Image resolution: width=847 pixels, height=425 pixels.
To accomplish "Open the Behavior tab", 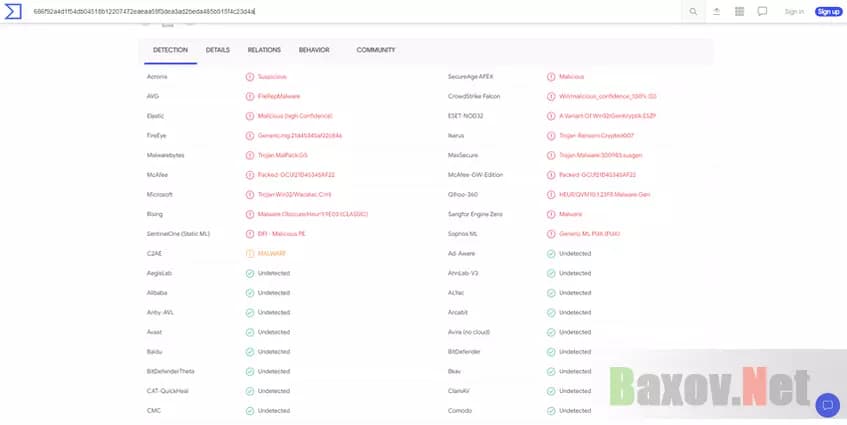I will coord(314,50).
